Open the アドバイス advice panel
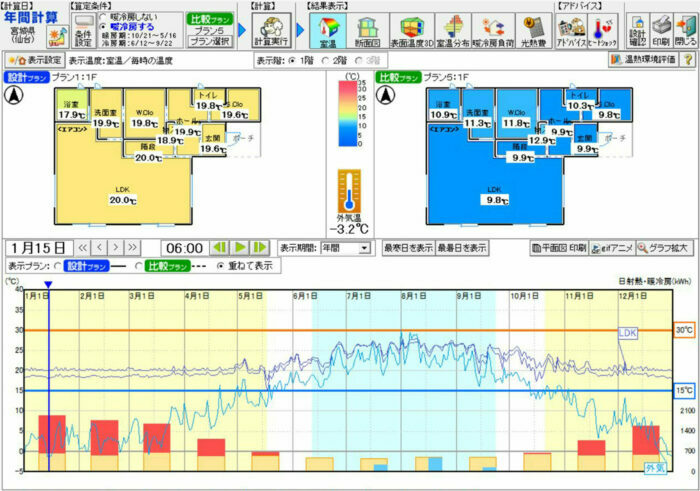 click(571, 30)
